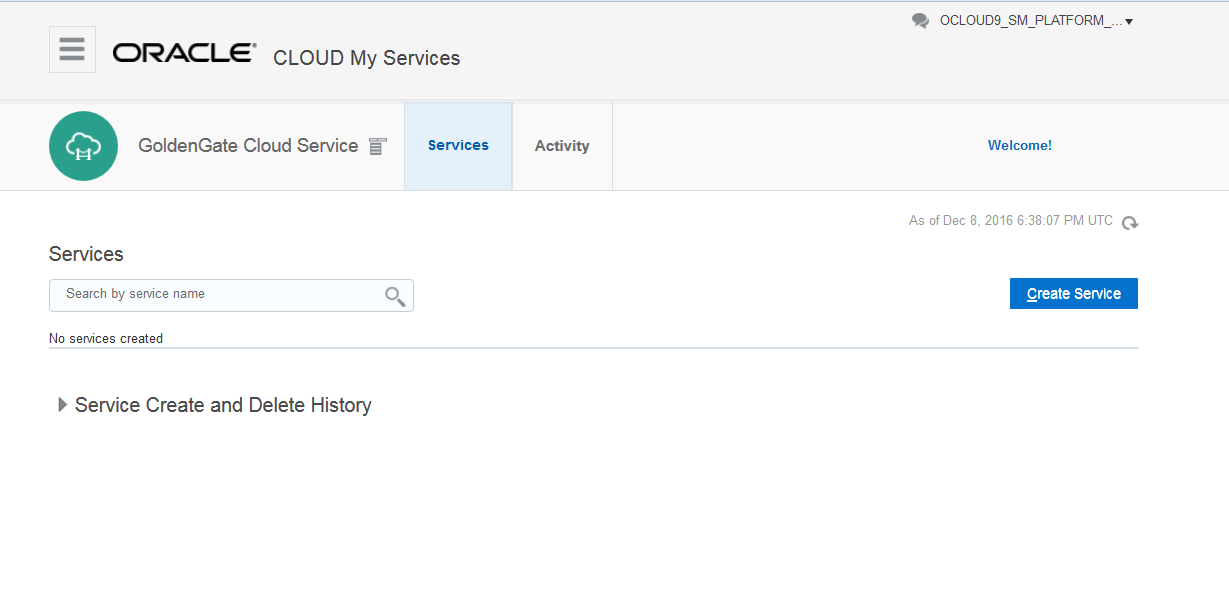Open the service picker icon beside GoldenGate Cloud Service
The image size is (1229, 596).
pos(377,145)
